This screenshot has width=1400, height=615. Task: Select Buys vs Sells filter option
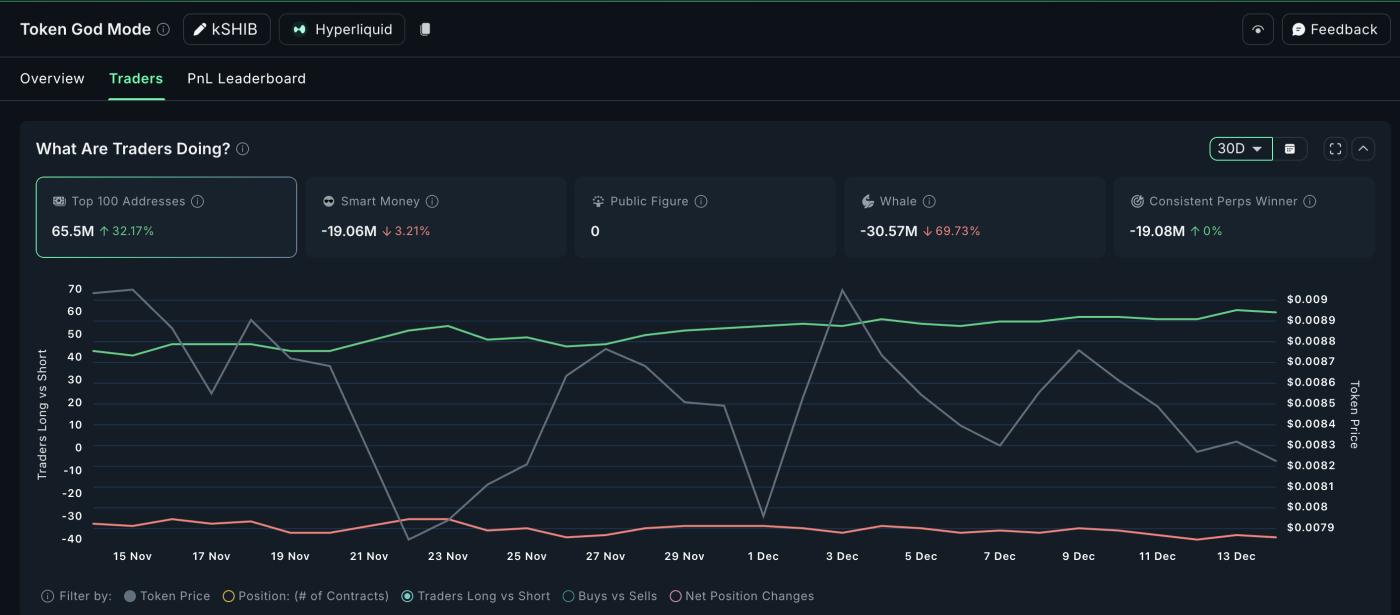(x=569, y=596)
